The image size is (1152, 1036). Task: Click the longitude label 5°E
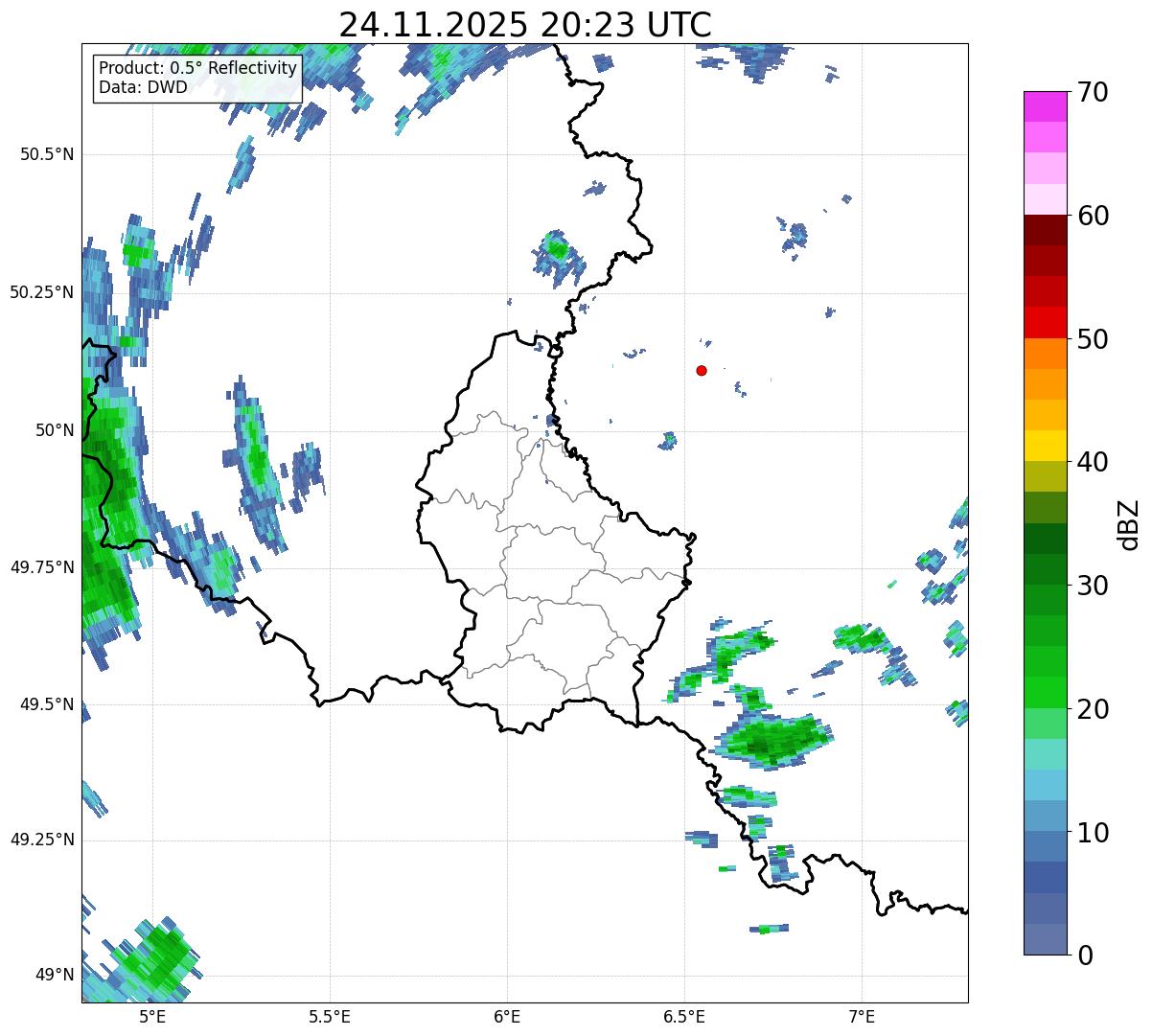click(x=153, y=1016)
